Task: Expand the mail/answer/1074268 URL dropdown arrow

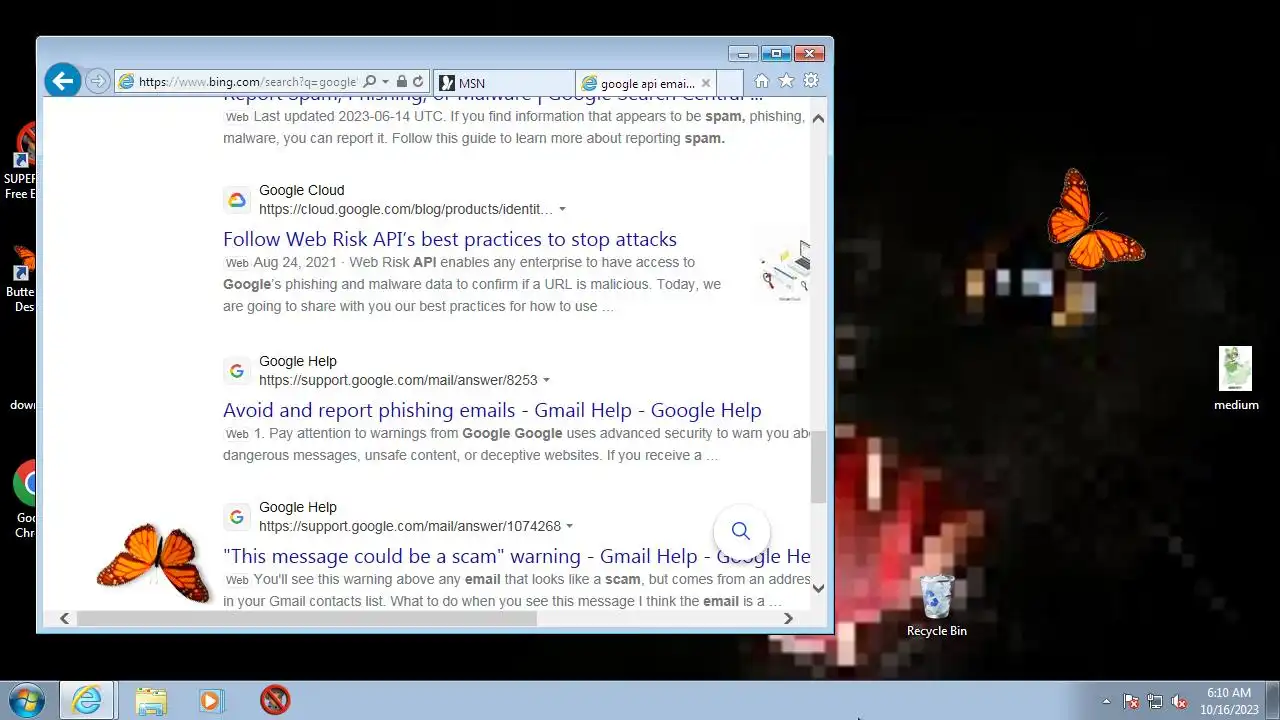Action: [570, 526]
